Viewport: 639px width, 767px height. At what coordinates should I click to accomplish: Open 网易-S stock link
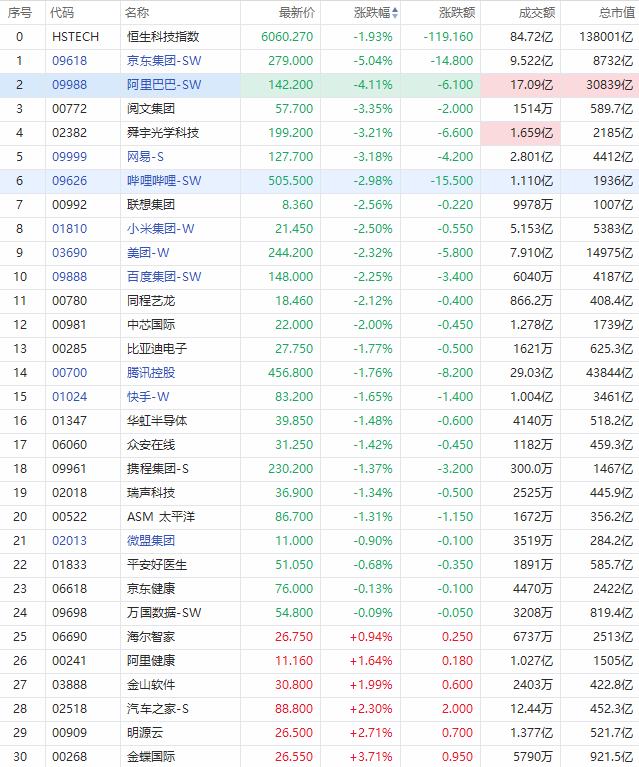[x=145, y=157]
